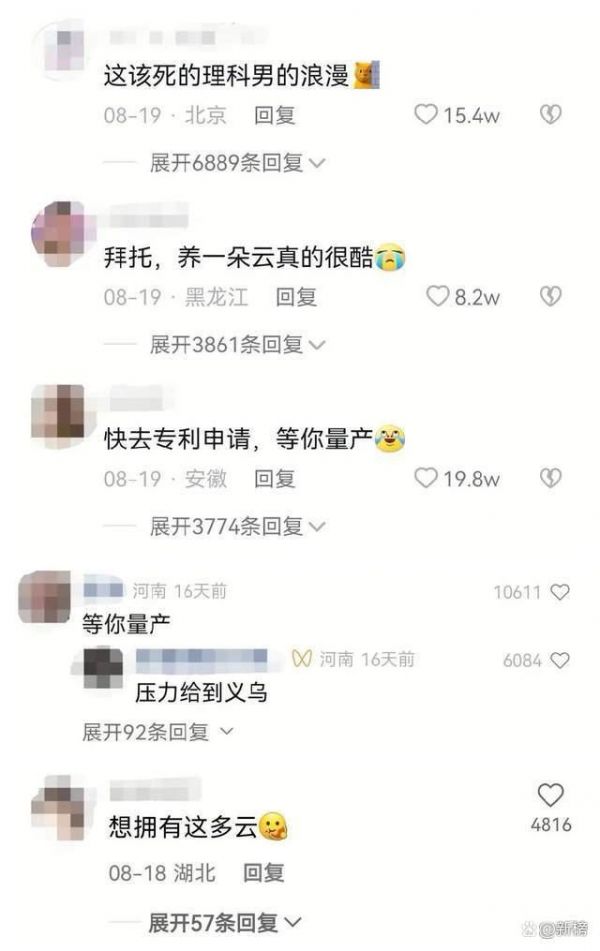
Task: Tap broken-heart dislike on 安徽 comment
Action: click(x=550, y=478)
